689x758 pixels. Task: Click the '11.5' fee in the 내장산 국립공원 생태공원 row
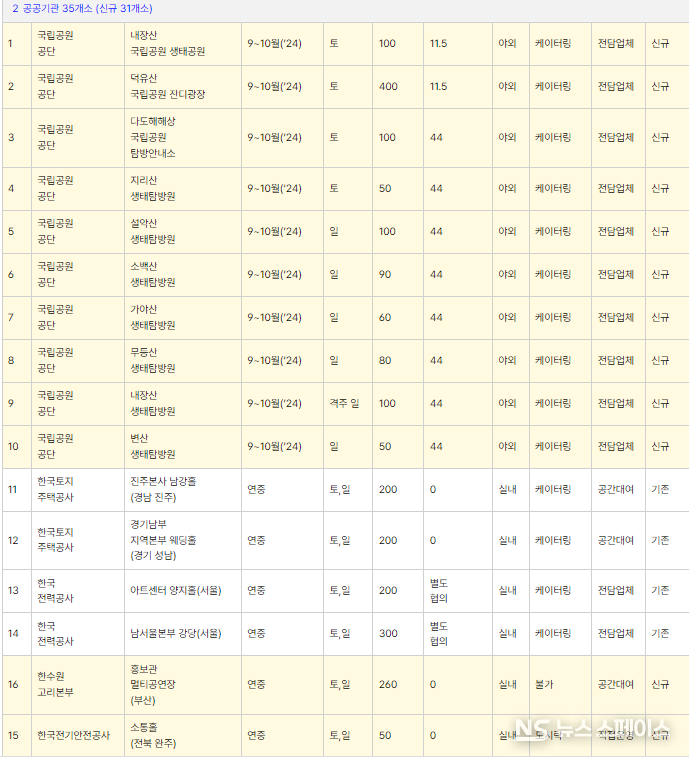tap(439, 44)
